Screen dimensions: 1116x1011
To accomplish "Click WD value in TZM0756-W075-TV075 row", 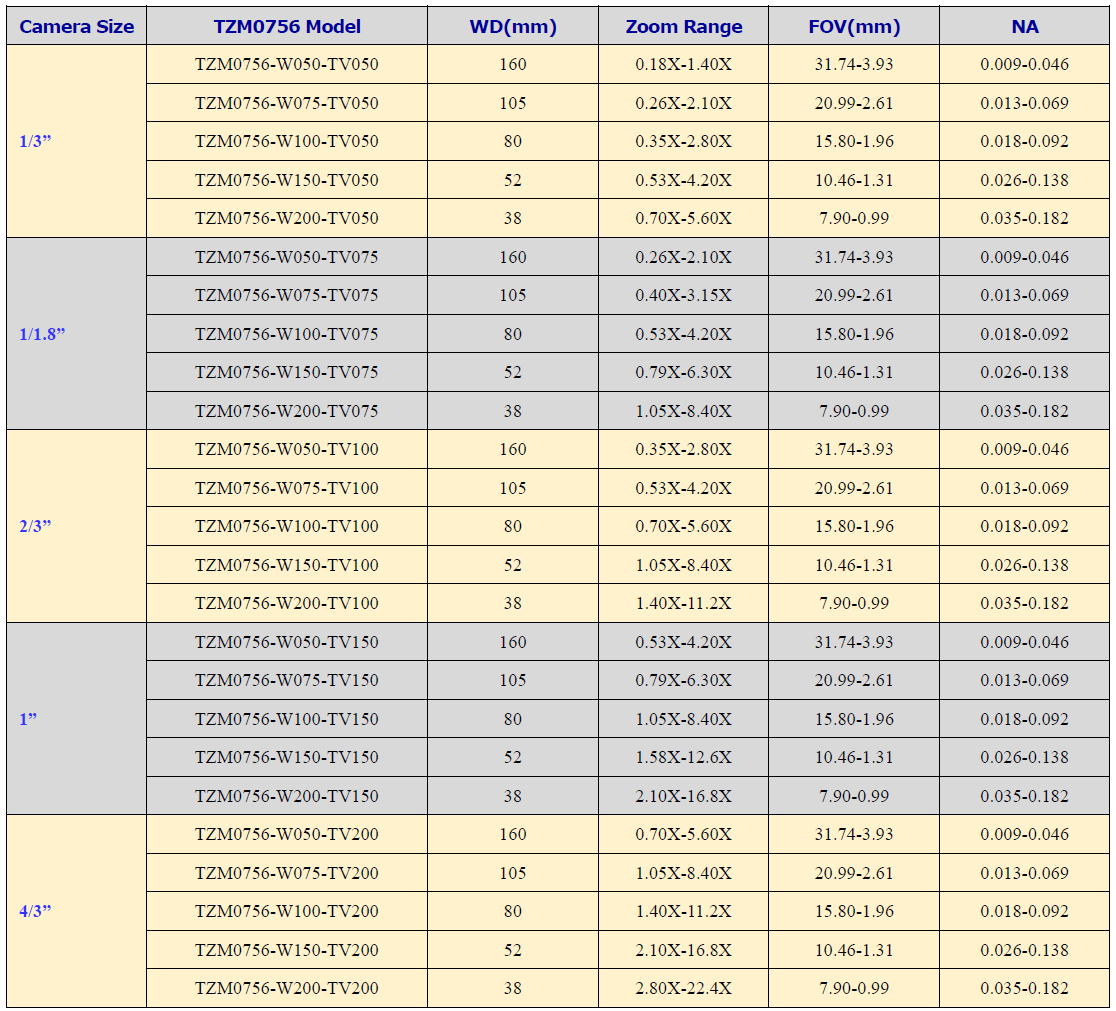I will [x=512, y=295].
